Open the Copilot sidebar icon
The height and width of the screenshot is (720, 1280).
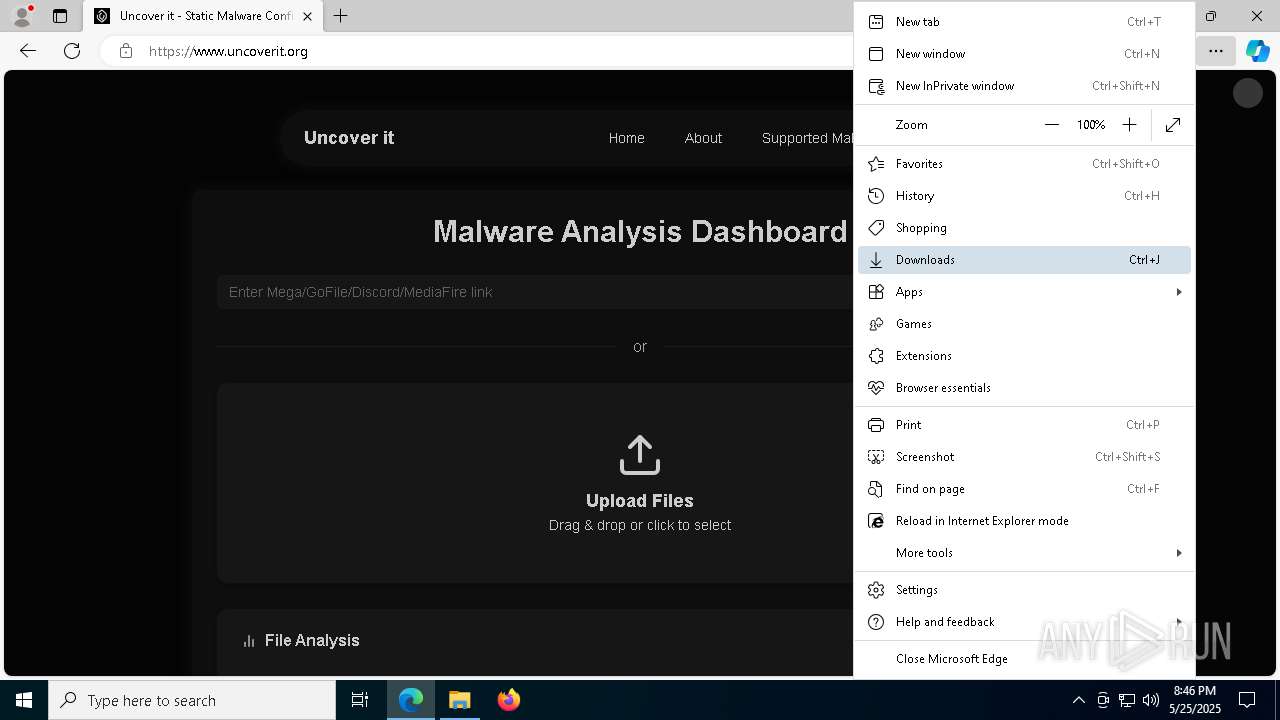click(1257, 51)
